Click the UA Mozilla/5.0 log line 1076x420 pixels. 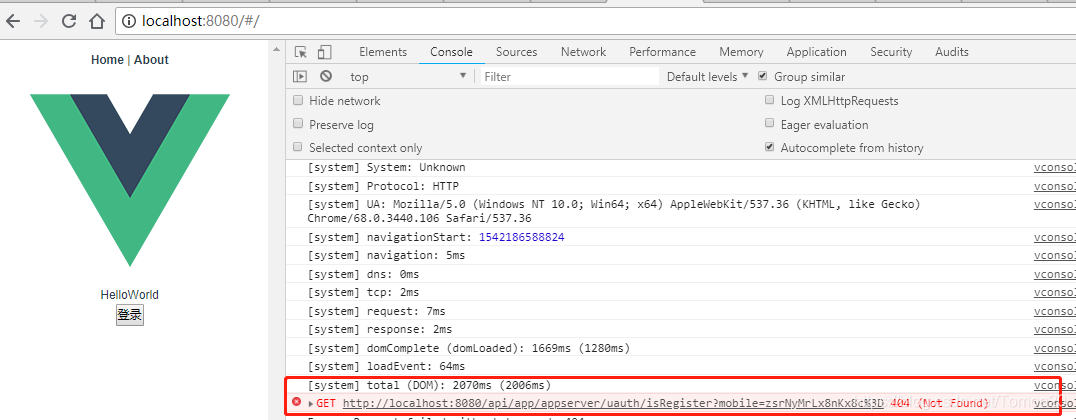tap(614, 211)
